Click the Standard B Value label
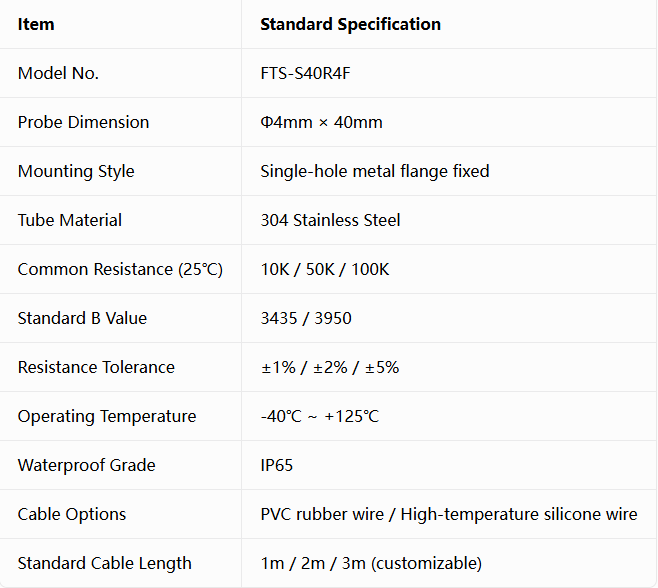The height and width of the screenshot is (588, 658). pos(82,319)
